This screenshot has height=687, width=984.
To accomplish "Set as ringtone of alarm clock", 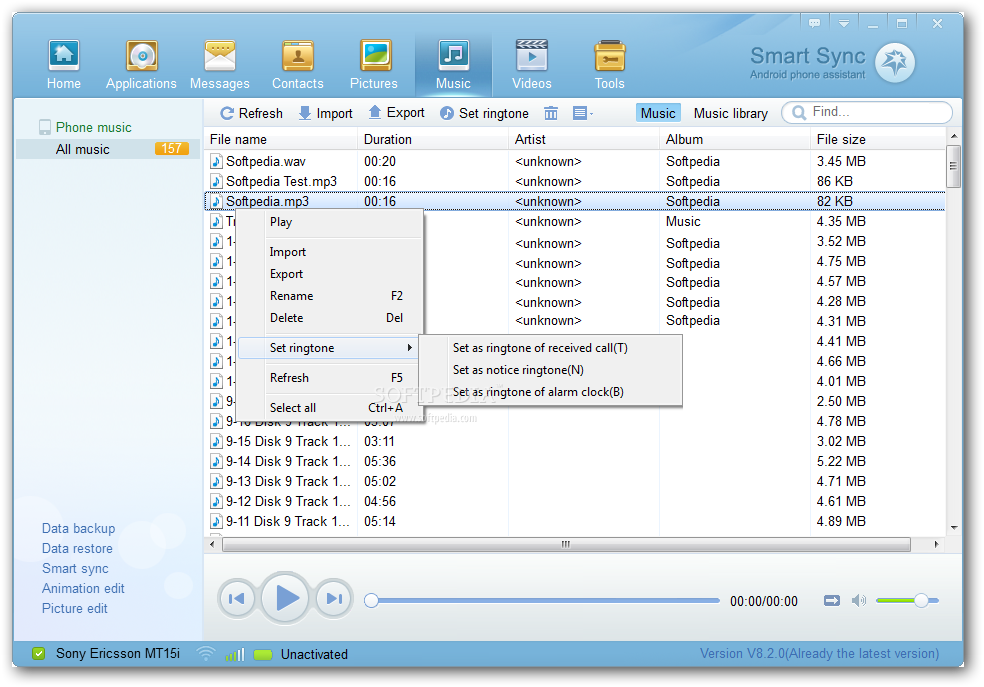I will 550,392.
